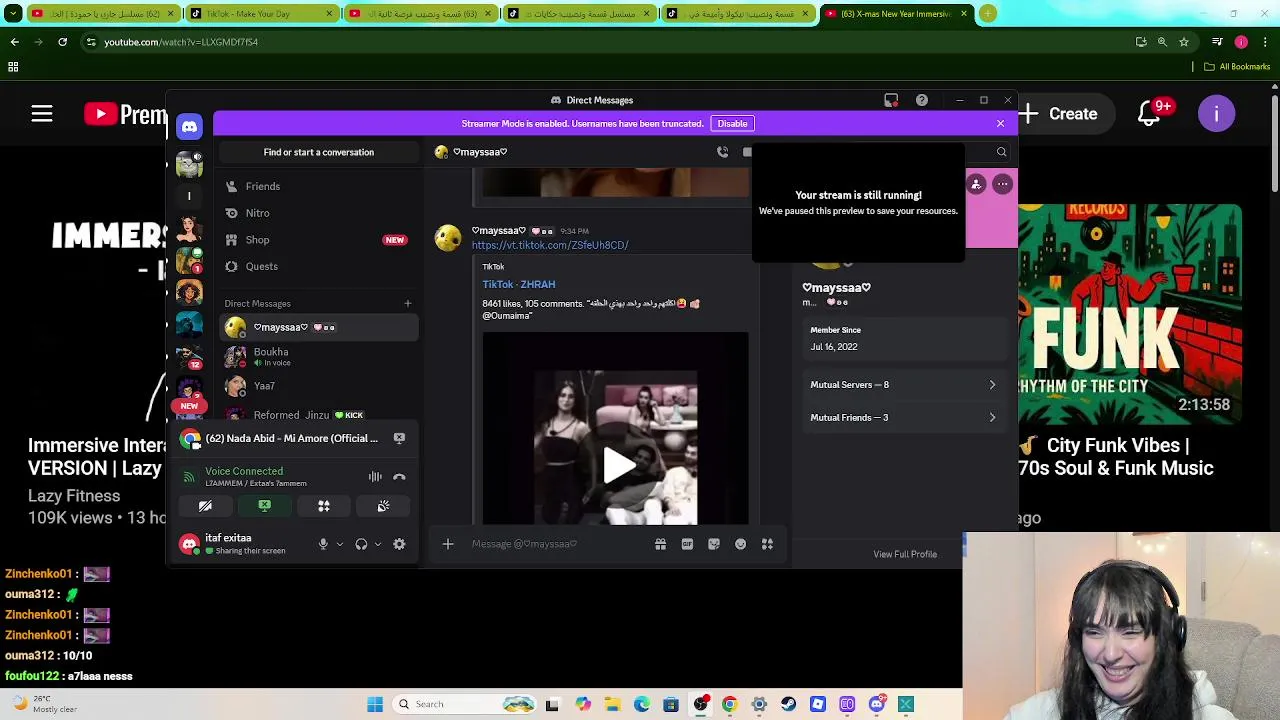Open Discord home direct messages icon

pos(189,127)
